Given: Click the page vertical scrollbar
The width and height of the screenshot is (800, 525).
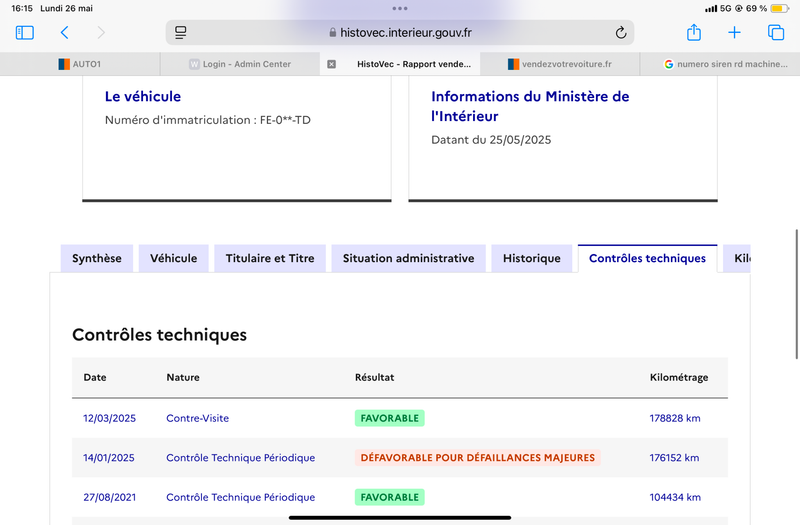Looking at the screenshot, I should click(797, 294).
